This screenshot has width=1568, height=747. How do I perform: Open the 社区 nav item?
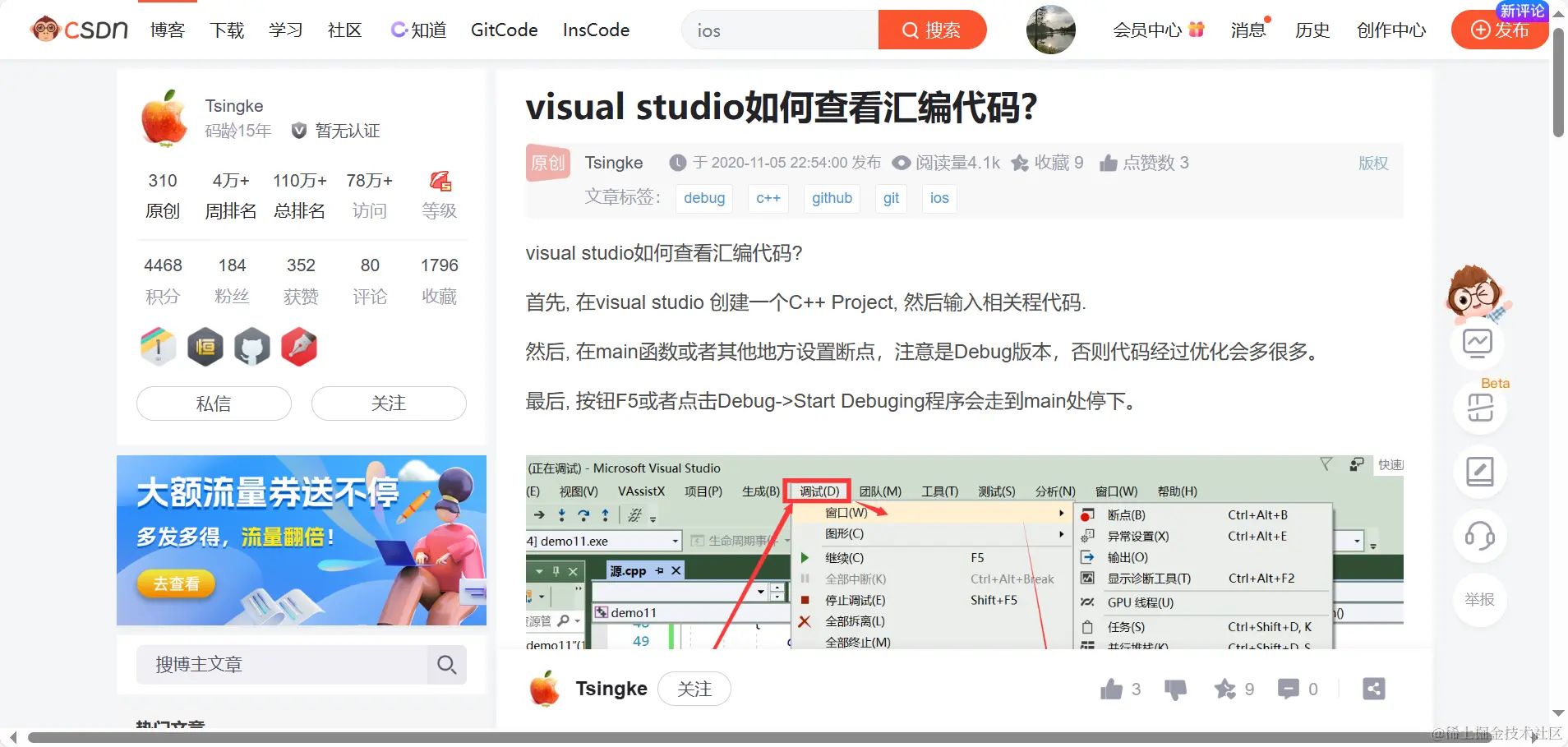tap(345, 30)
